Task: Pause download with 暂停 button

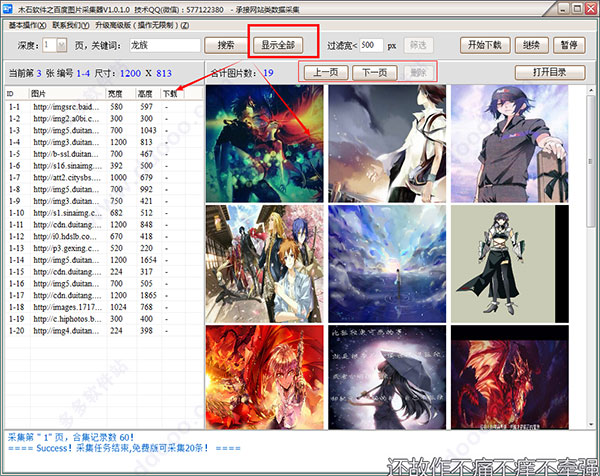Action: tap(569, 45)
